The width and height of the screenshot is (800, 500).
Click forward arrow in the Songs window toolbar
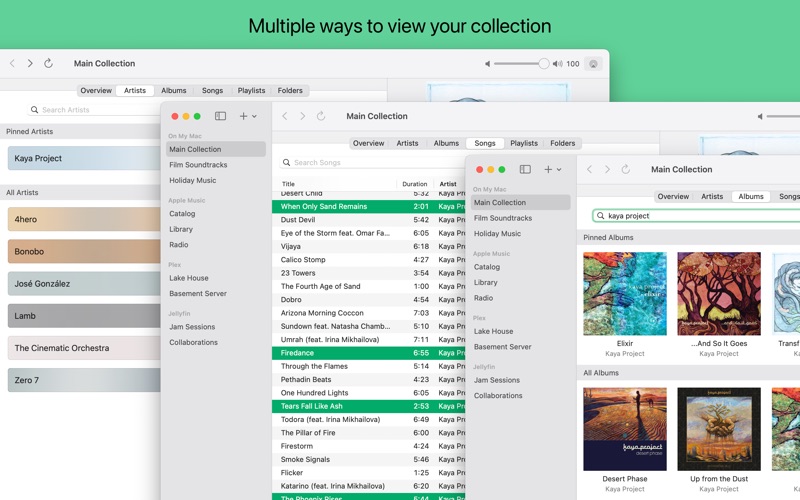coord(303,116)
